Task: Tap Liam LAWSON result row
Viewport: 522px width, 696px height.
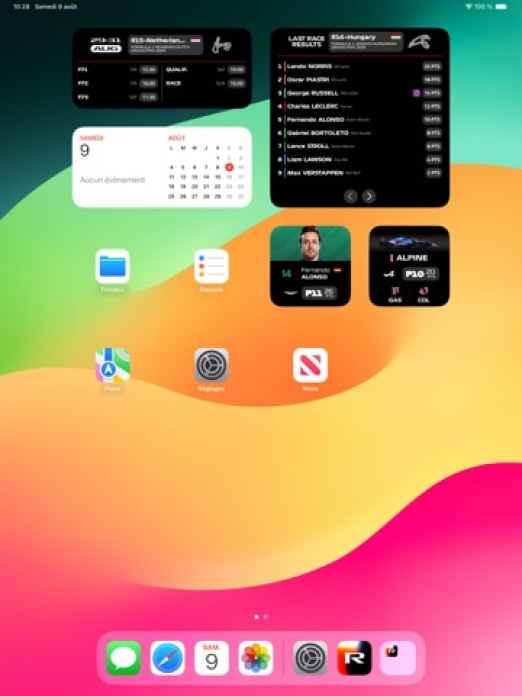Action: (x=360, y=159)
